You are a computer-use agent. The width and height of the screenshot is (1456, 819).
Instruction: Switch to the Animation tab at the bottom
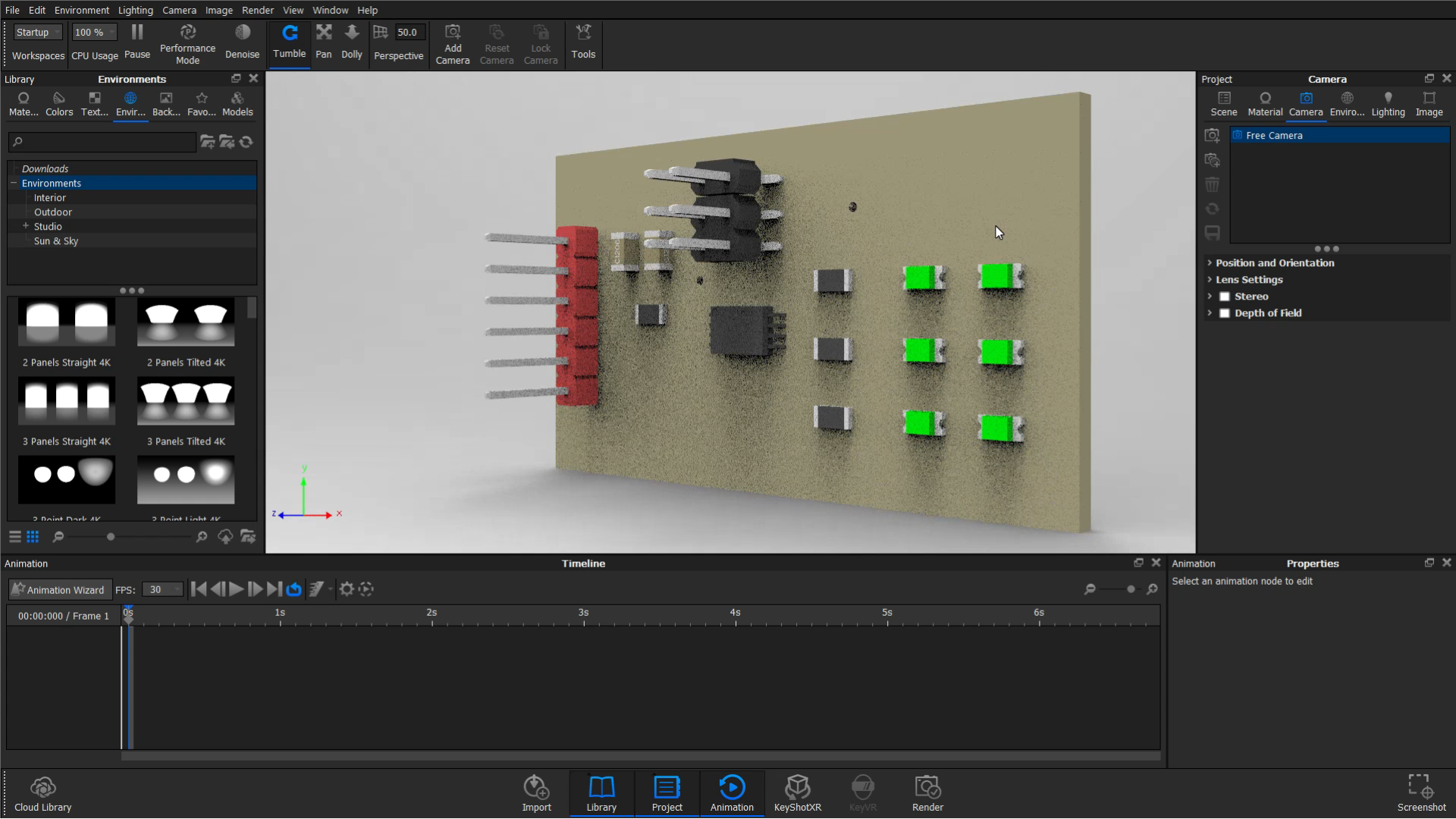(730, 792)
